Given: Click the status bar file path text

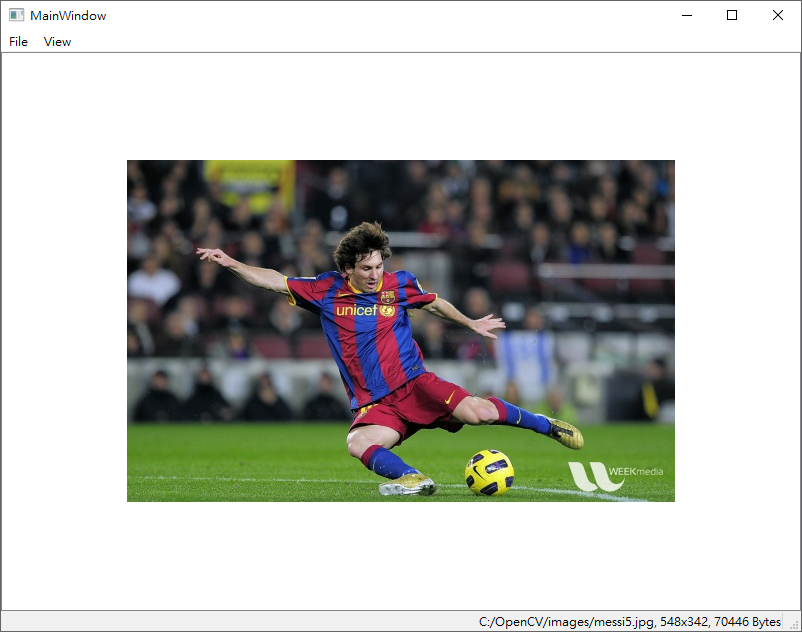Looking at the screenshot, I should click(x=630, y=622).
